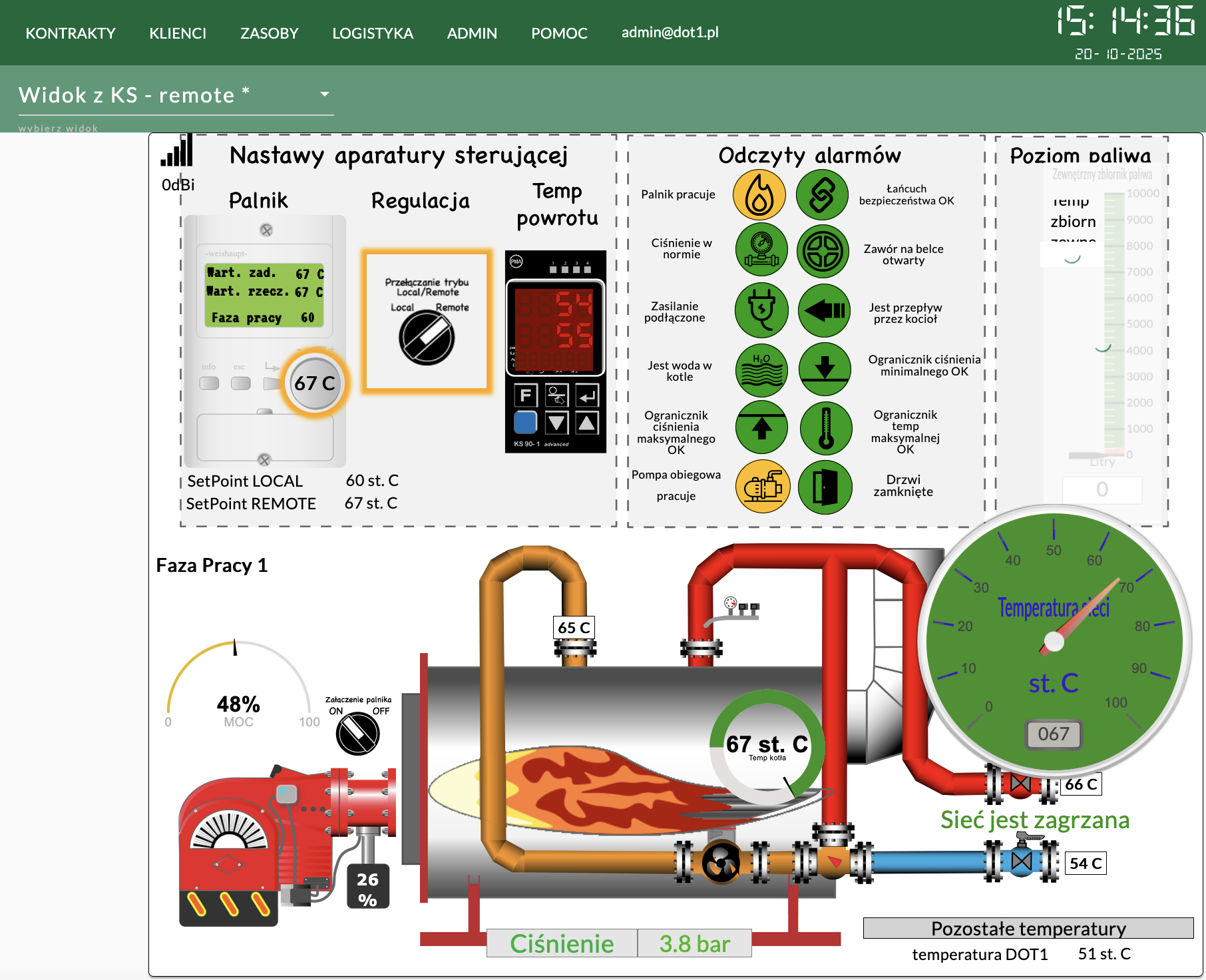The image size is (1206, 980).
Task: Open the KONTRAKTY menu
Action: click(71, 33)
